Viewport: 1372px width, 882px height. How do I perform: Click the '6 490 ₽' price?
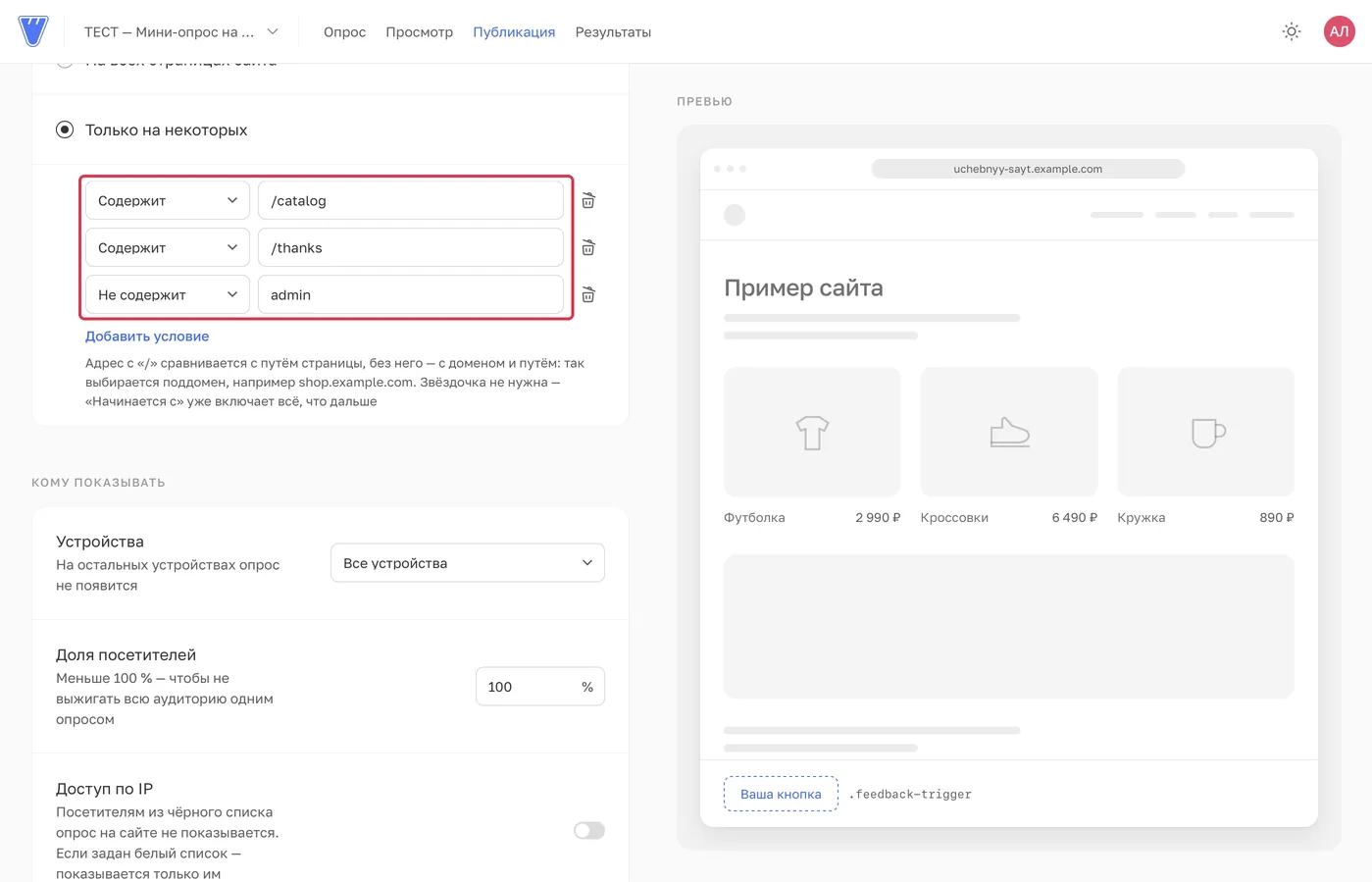click(x=1075, y=517)
